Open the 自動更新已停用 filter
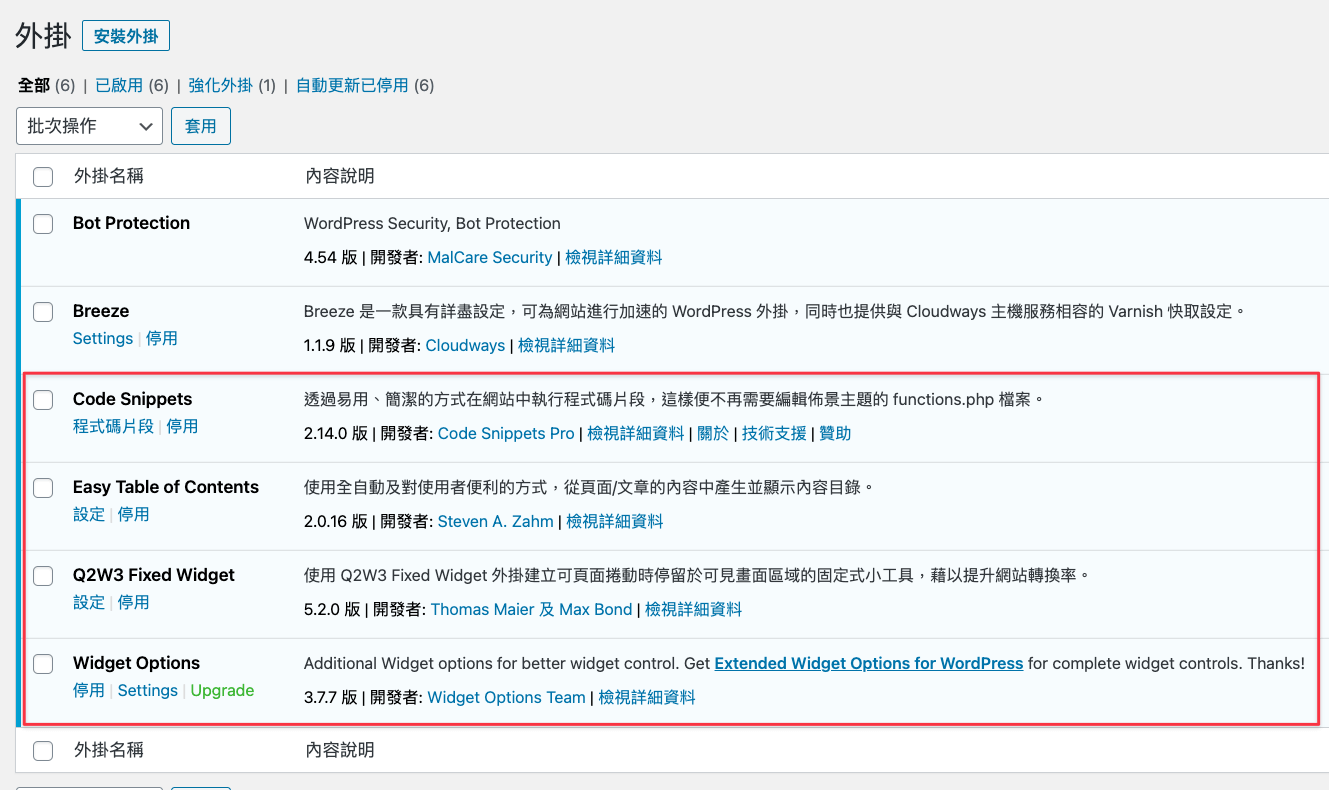The height and width of the screenshot is (790, 1329). pos(352,85)
